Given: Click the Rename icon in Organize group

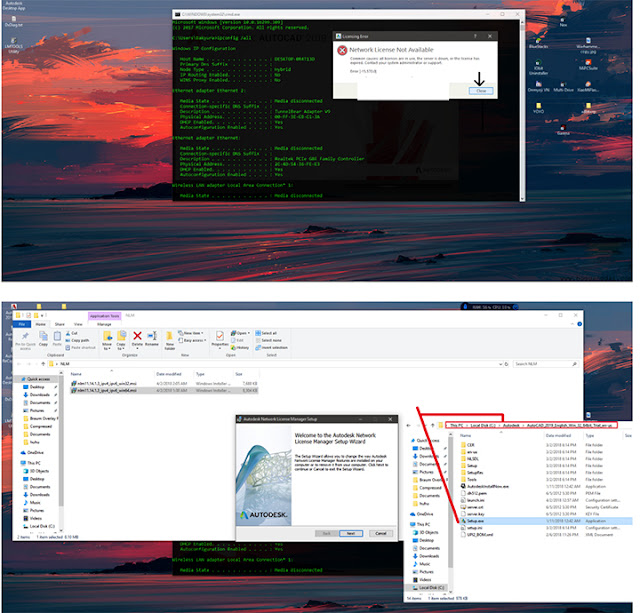Looking at the screenshot, I should click(x=152, y=336).
